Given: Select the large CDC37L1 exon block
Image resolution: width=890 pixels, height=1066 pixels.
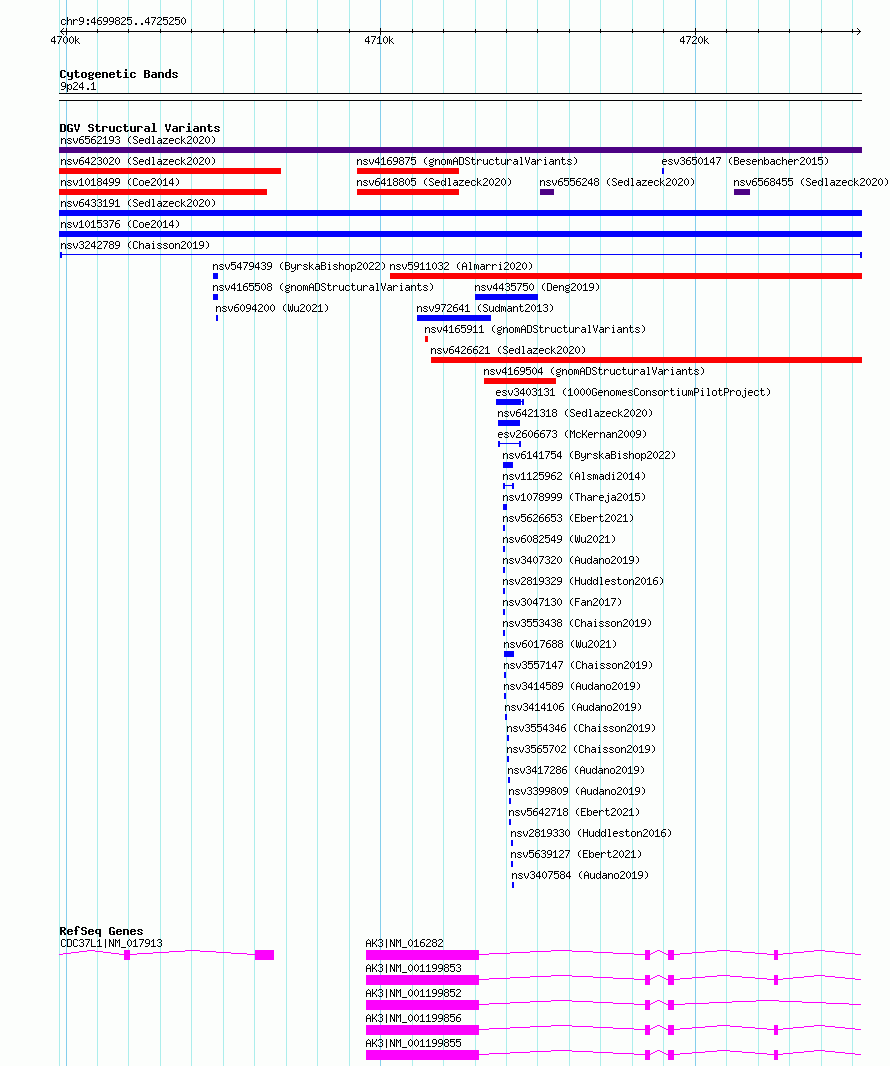Looking at the screenshot, I should [264, 955].
